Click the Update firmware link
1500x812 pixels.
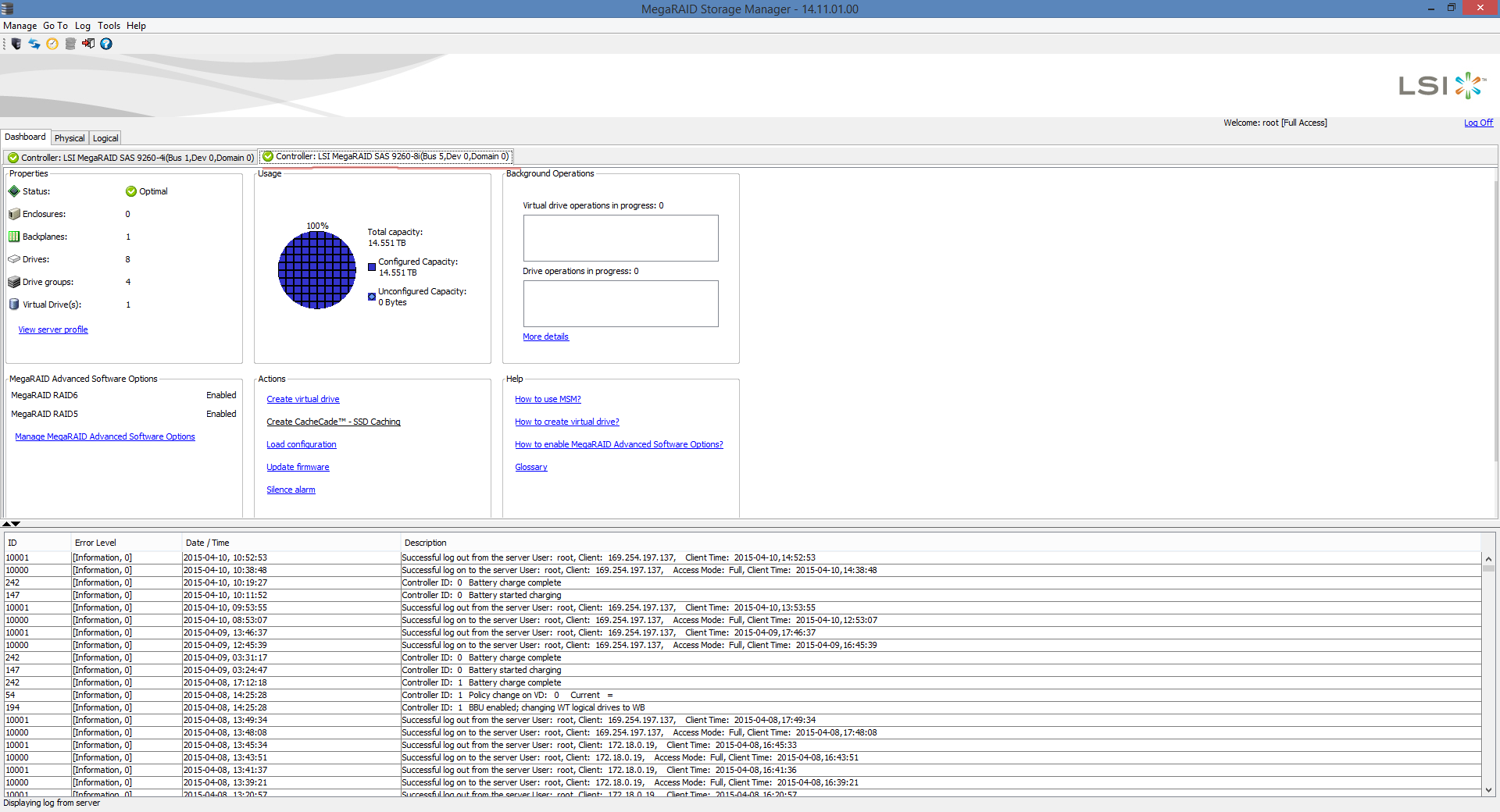click(298, 467)
